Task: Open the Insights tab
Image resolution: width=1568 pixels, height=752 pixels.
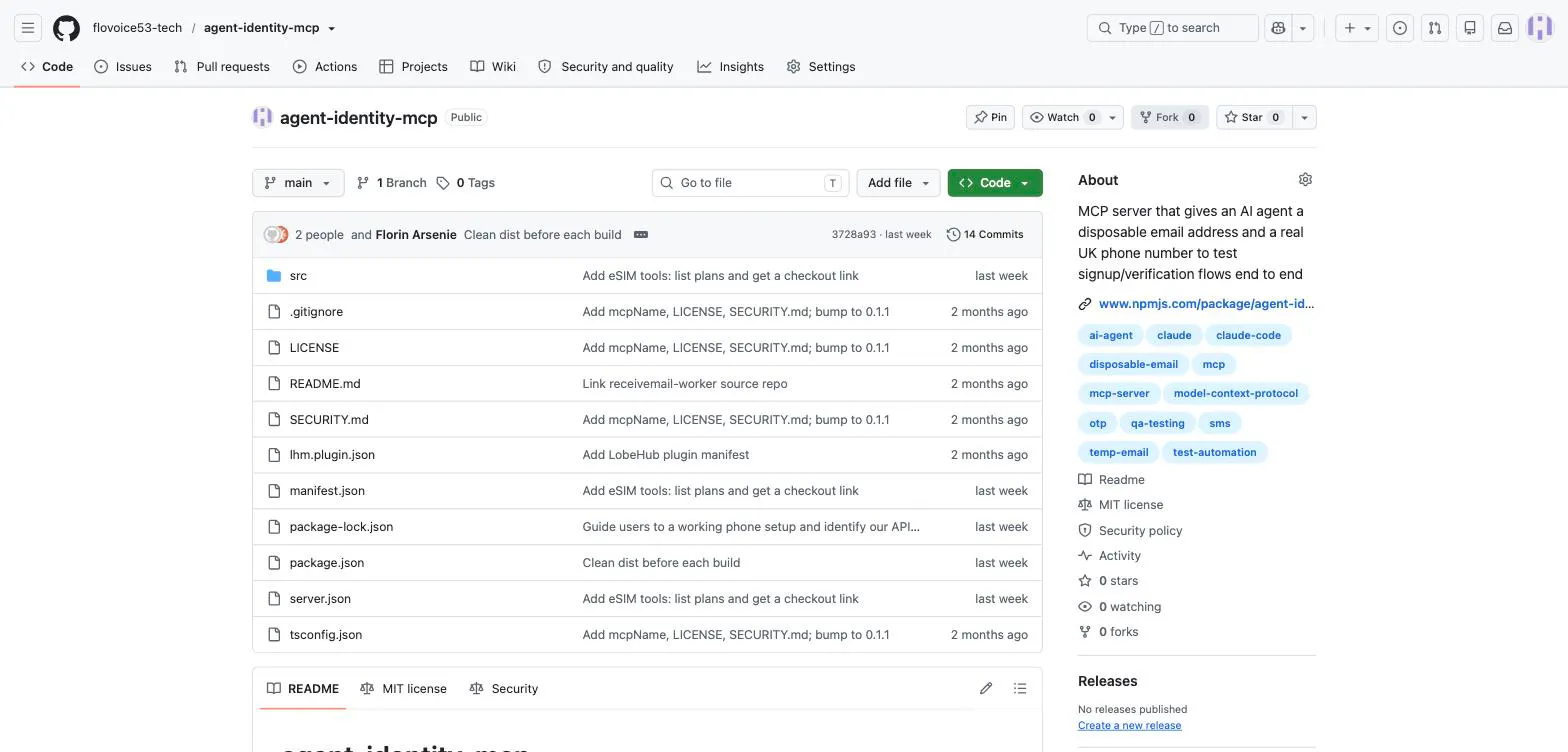Action: click(x=731, y=67)
